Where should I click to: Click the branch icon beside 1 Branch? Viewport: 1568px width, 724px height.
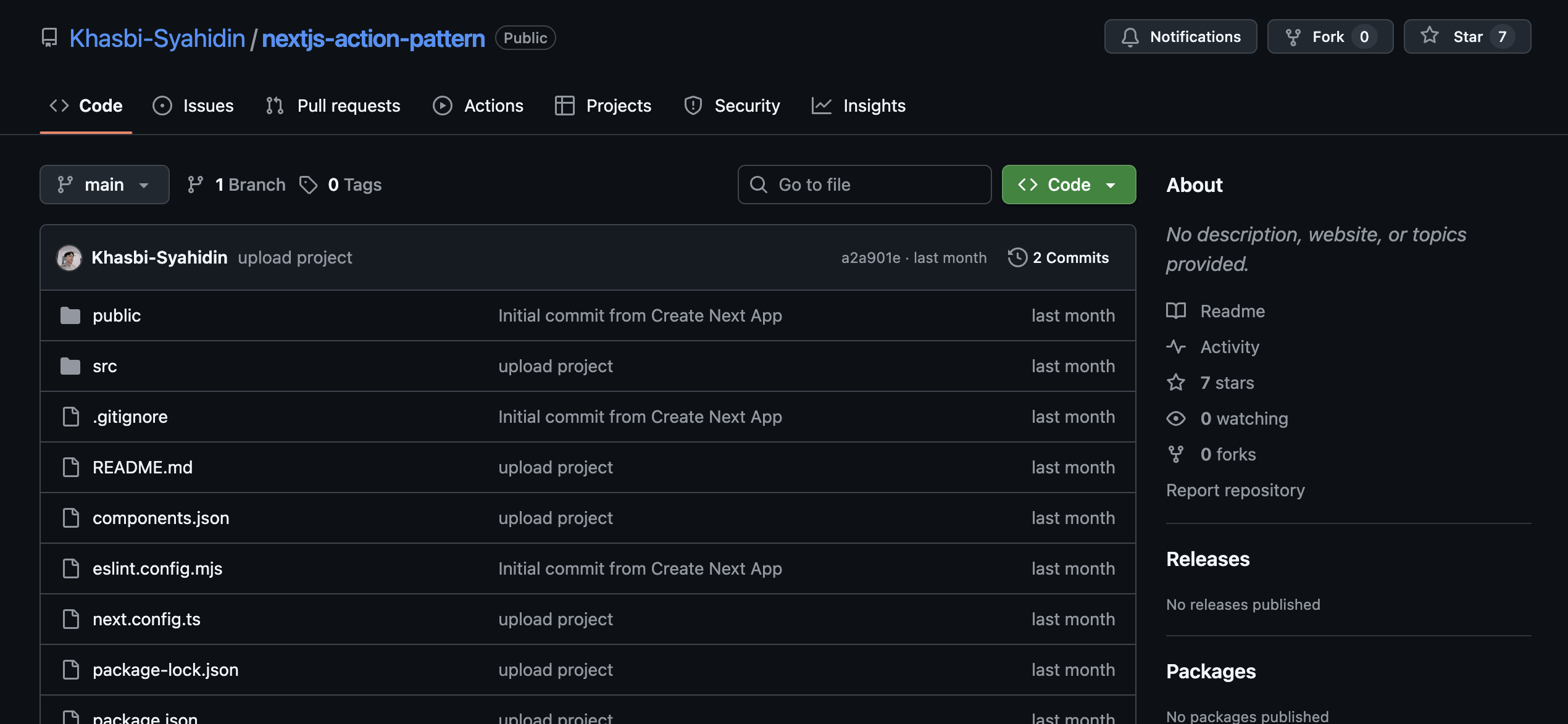(196, 184)
